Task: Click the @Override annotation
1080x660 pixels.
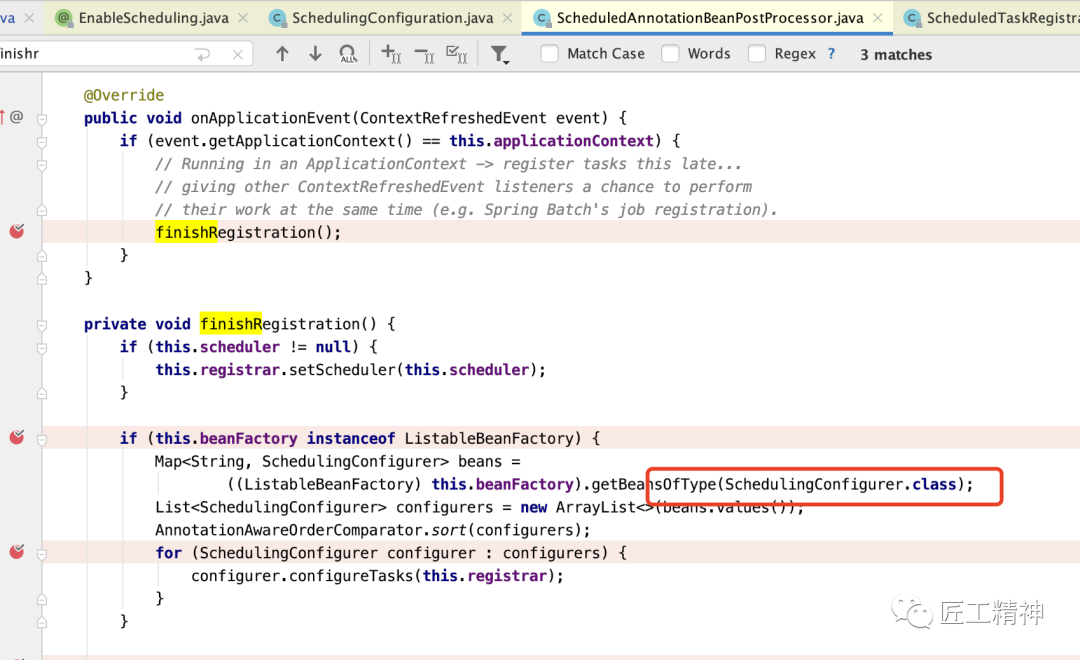Action: coord(124,95)
